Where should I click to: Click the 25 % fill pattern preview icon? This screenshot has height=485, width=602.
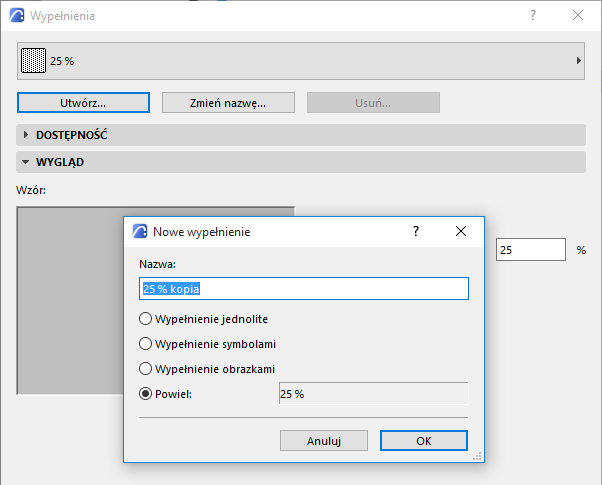[33, 61]
